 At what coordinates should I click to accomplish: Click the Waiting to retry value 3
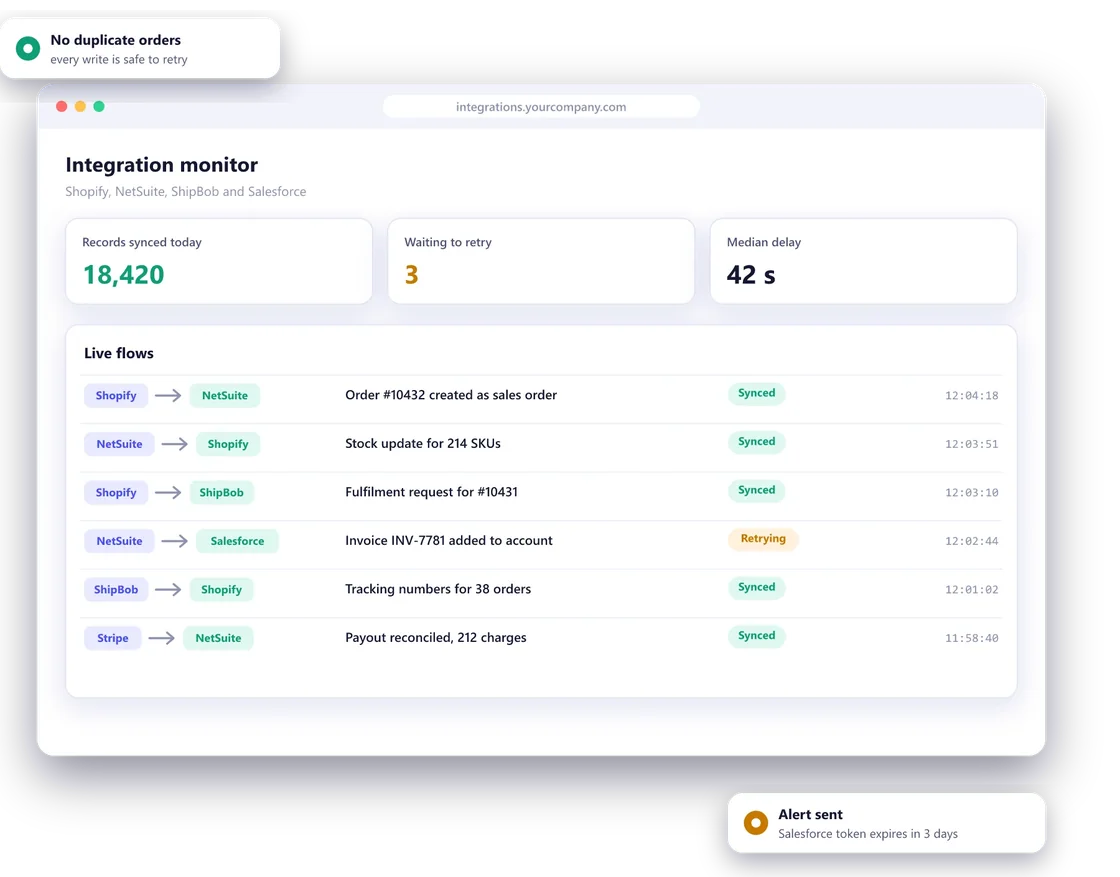tap(411, 275)
